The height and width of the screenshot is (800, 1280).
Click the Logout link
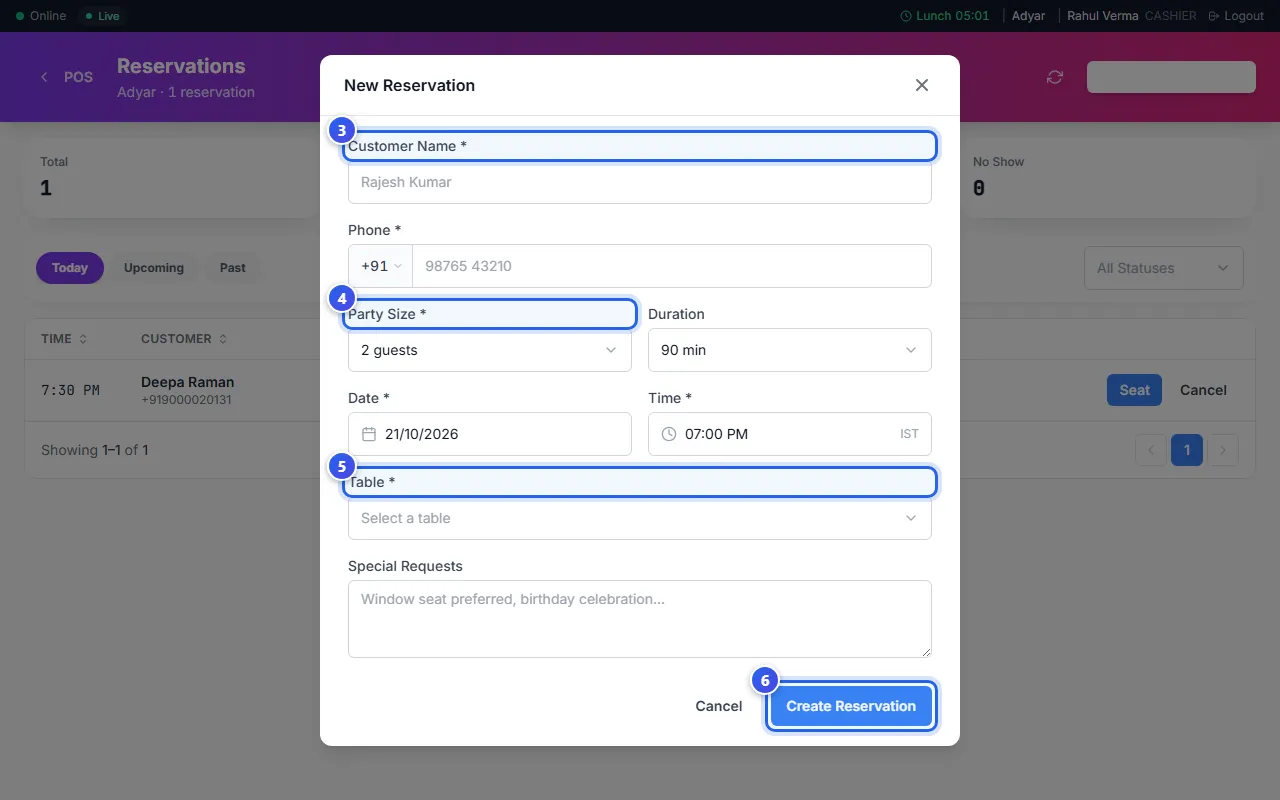pyautogui.click(x=1236, y=16)
